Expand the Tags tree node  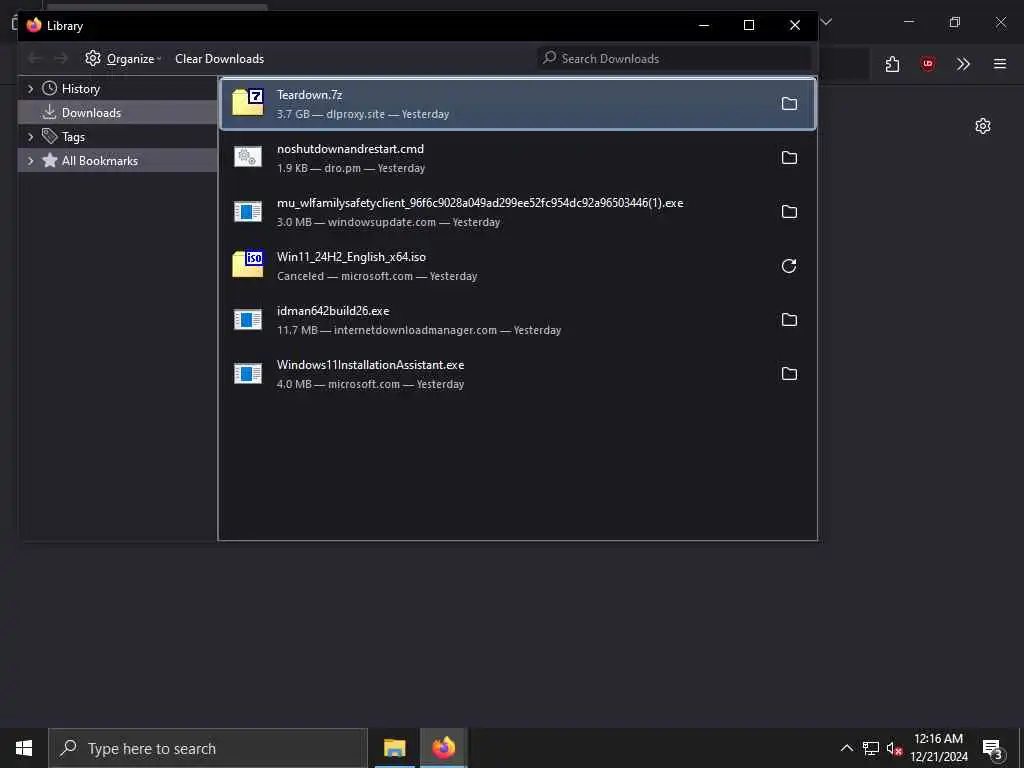point(30,136)
